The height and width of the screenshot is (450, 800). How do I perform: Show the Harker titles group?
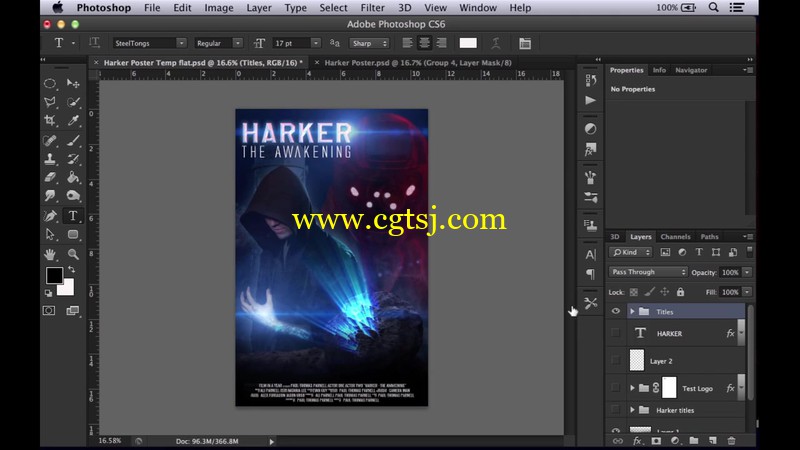pyautogui.click(x=616, y=410)
